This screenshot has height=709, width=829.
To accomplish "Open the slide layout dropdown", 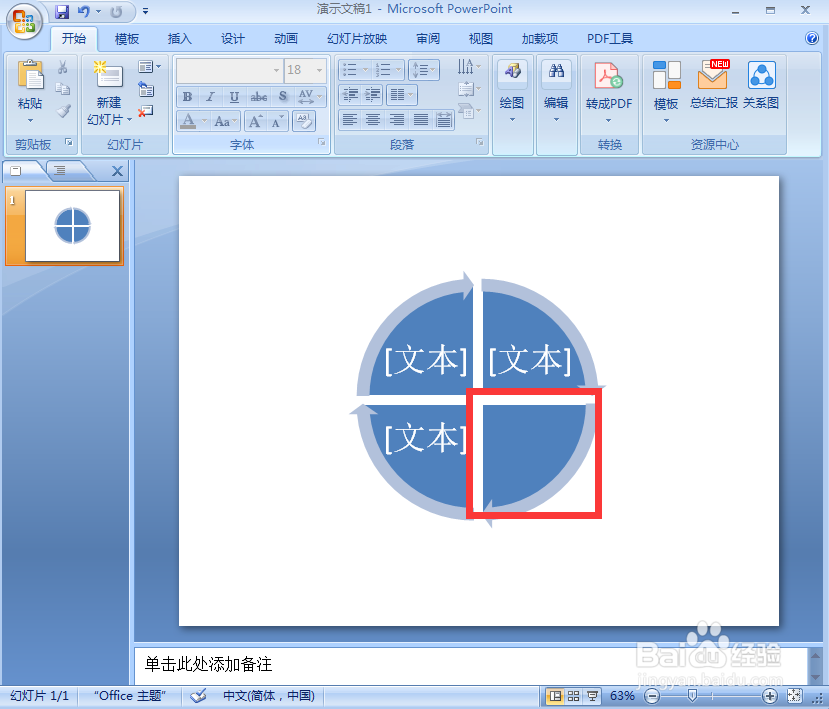I will (149, 67).
